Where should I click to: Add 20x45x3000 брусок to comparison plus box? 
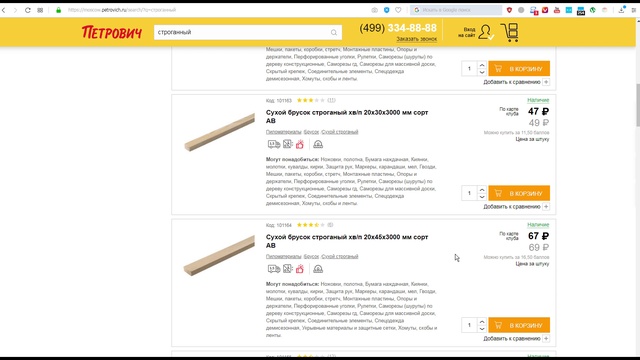coord(546,338)
